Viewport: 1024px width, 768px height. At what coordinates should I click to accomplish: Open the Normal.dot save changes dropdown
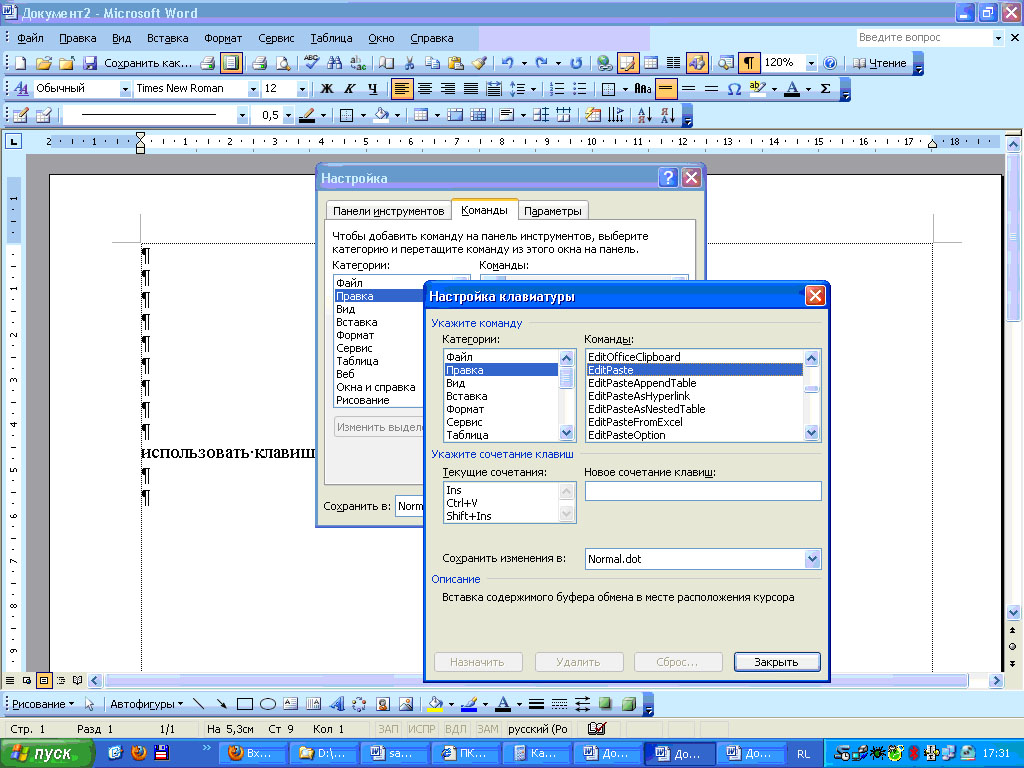[812, 559]
